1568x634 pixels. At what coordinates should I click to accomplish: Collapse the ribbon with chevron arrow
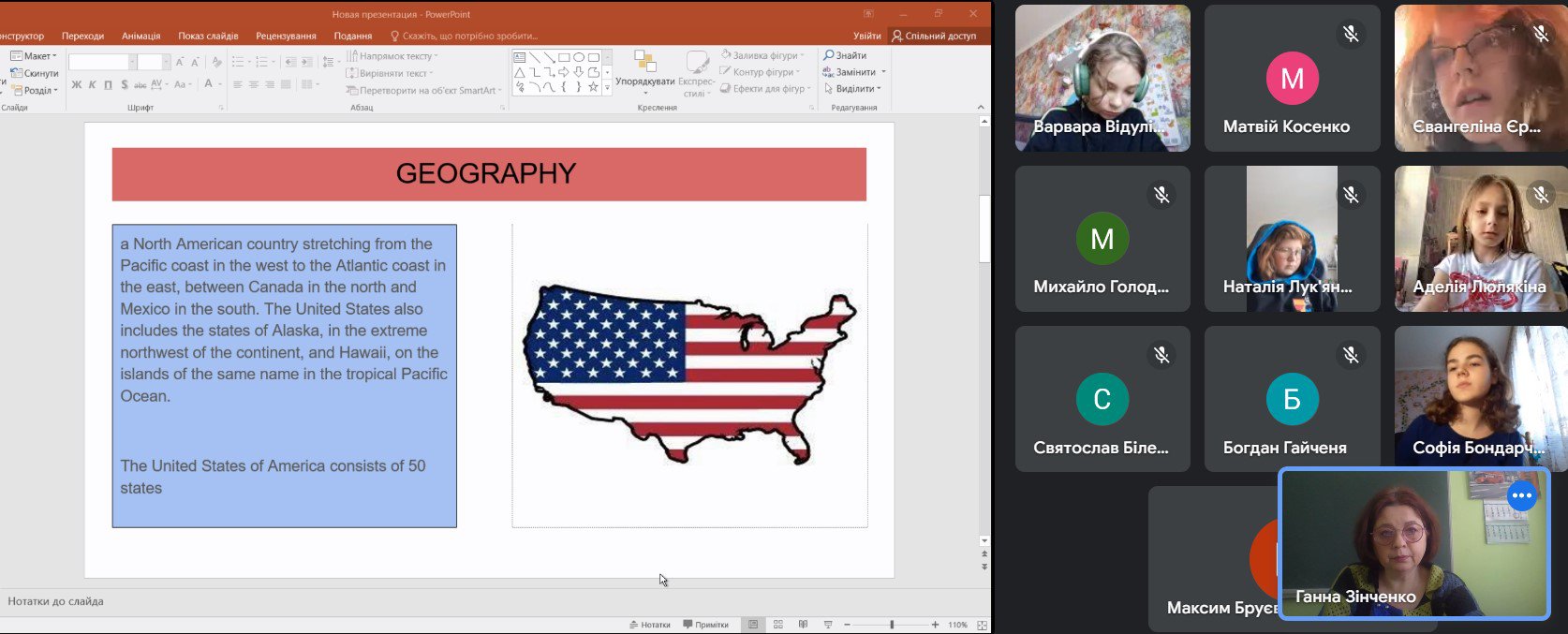(981, 108)
